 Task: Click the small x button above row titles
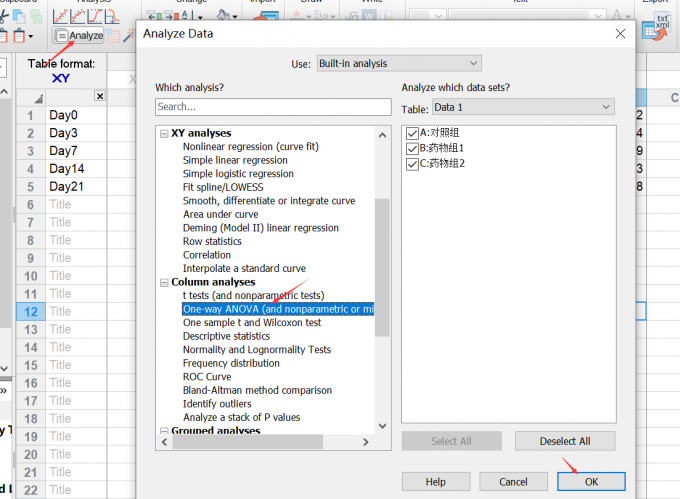pos(100,96)
